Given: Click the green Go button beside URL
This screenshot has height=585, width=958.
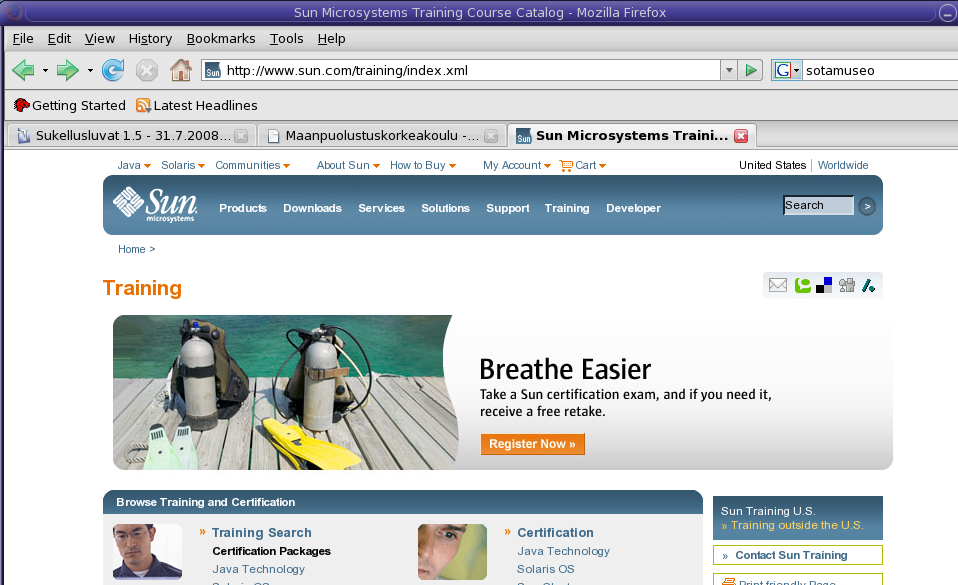Looking at the screenshot, I should coord(751,70).
